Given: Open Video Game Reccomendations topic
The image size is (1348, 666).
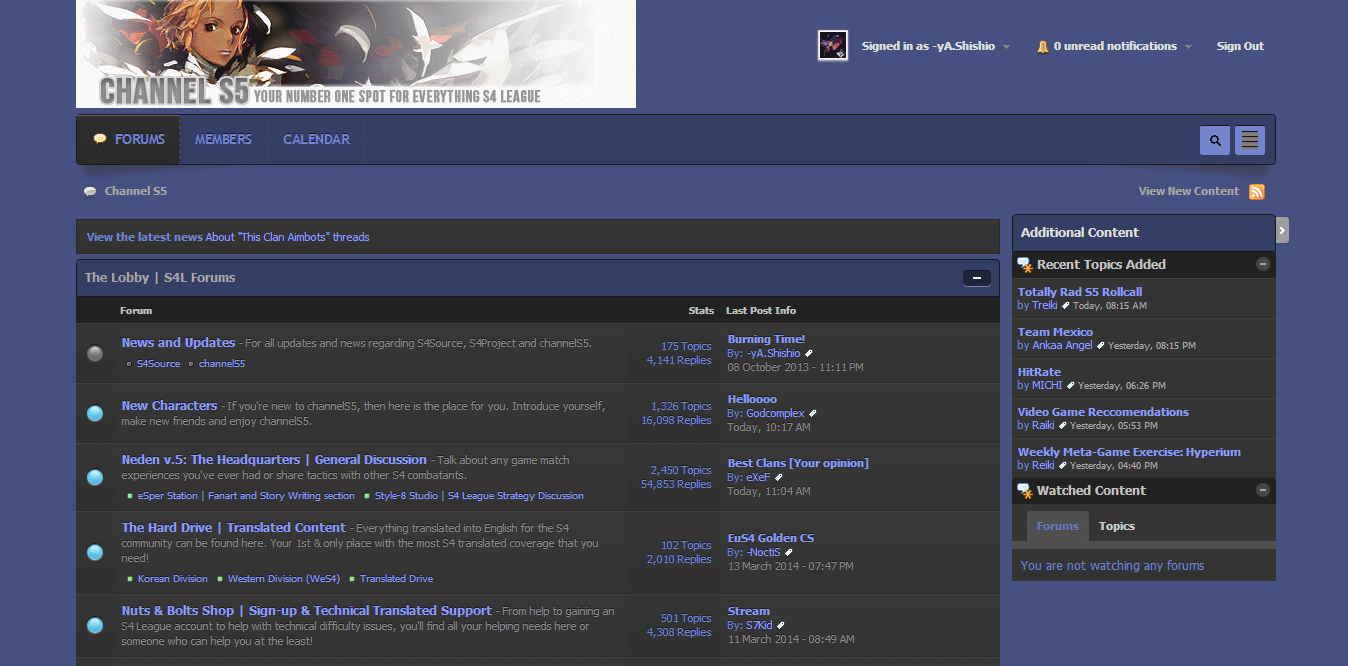Looking at the screenshot, I should pyautogui.click(x=1103, y=412).
